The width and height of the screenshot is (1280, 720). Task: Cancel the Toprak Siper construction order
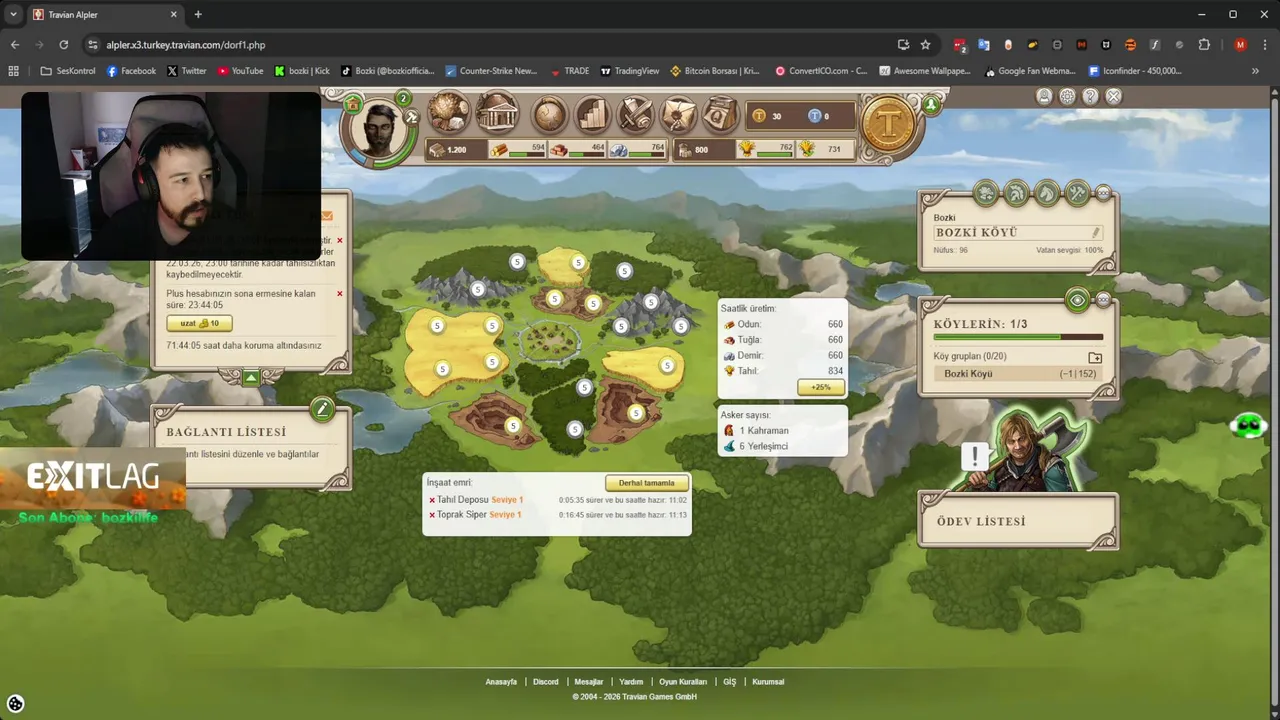(x=432, y=515)
